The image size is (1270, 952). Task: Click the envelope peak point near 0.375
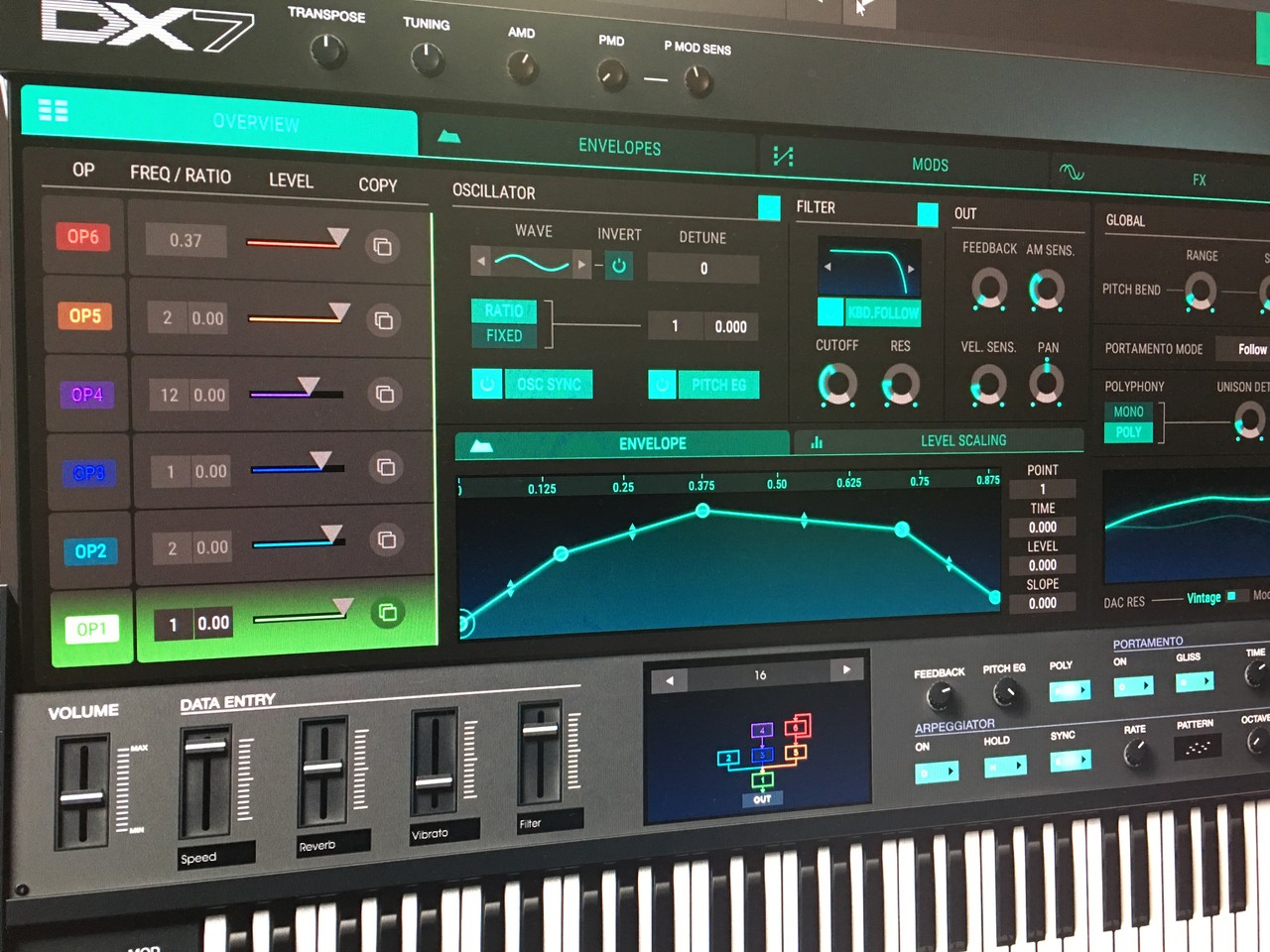[x=702, y=511]
